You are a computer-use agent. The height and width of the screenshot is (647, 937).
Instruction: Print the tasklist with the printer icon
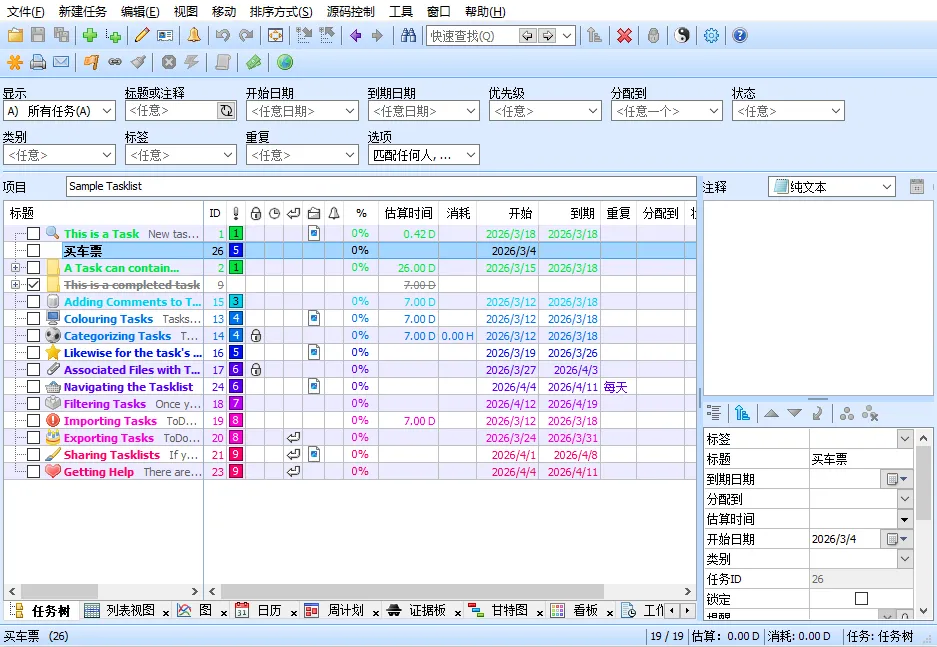[x=38, y=62]
